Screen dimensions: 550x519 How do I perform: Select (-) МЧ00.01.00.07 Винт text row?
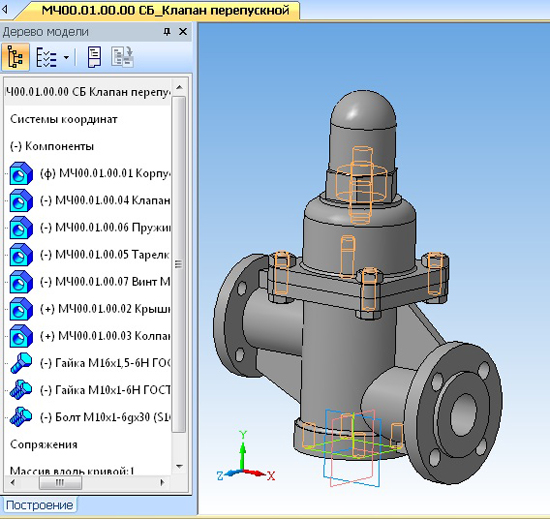click(105, 282)
